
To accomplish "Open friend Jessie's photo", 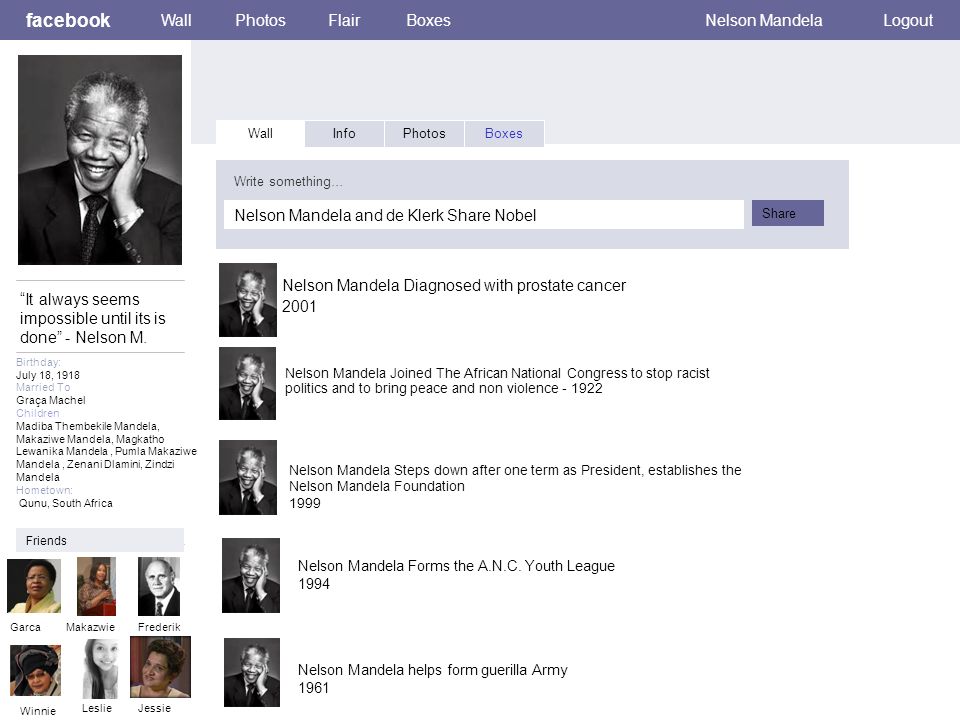I will tap(160, 667).
